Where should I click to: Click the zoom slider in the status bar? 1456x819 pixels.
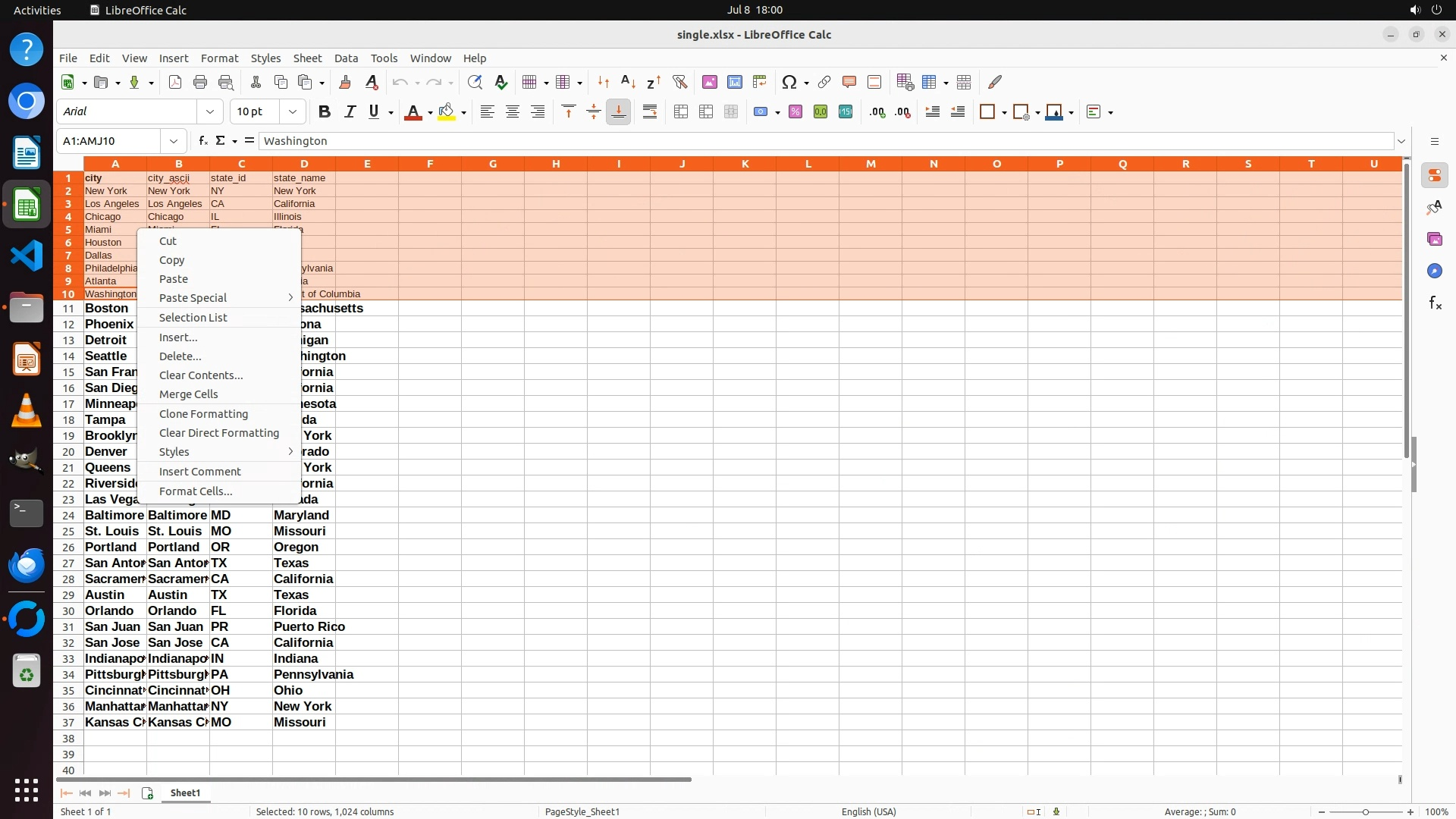[1366, 812]
